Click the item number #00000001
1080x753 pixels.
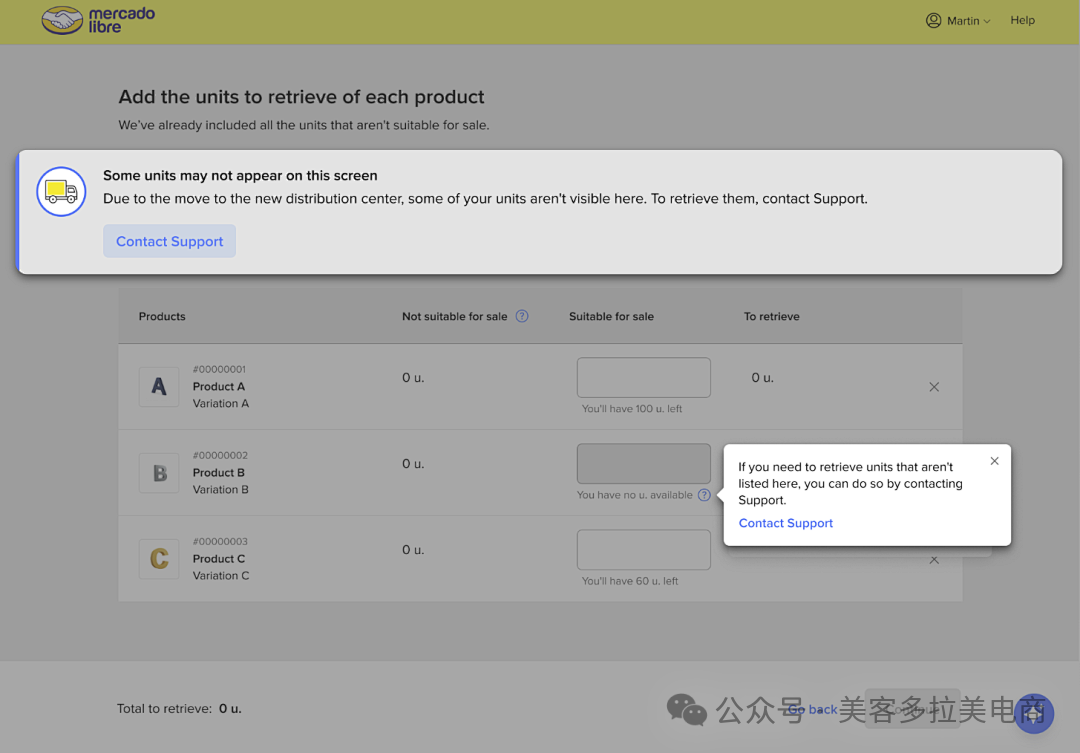point(219,369)
